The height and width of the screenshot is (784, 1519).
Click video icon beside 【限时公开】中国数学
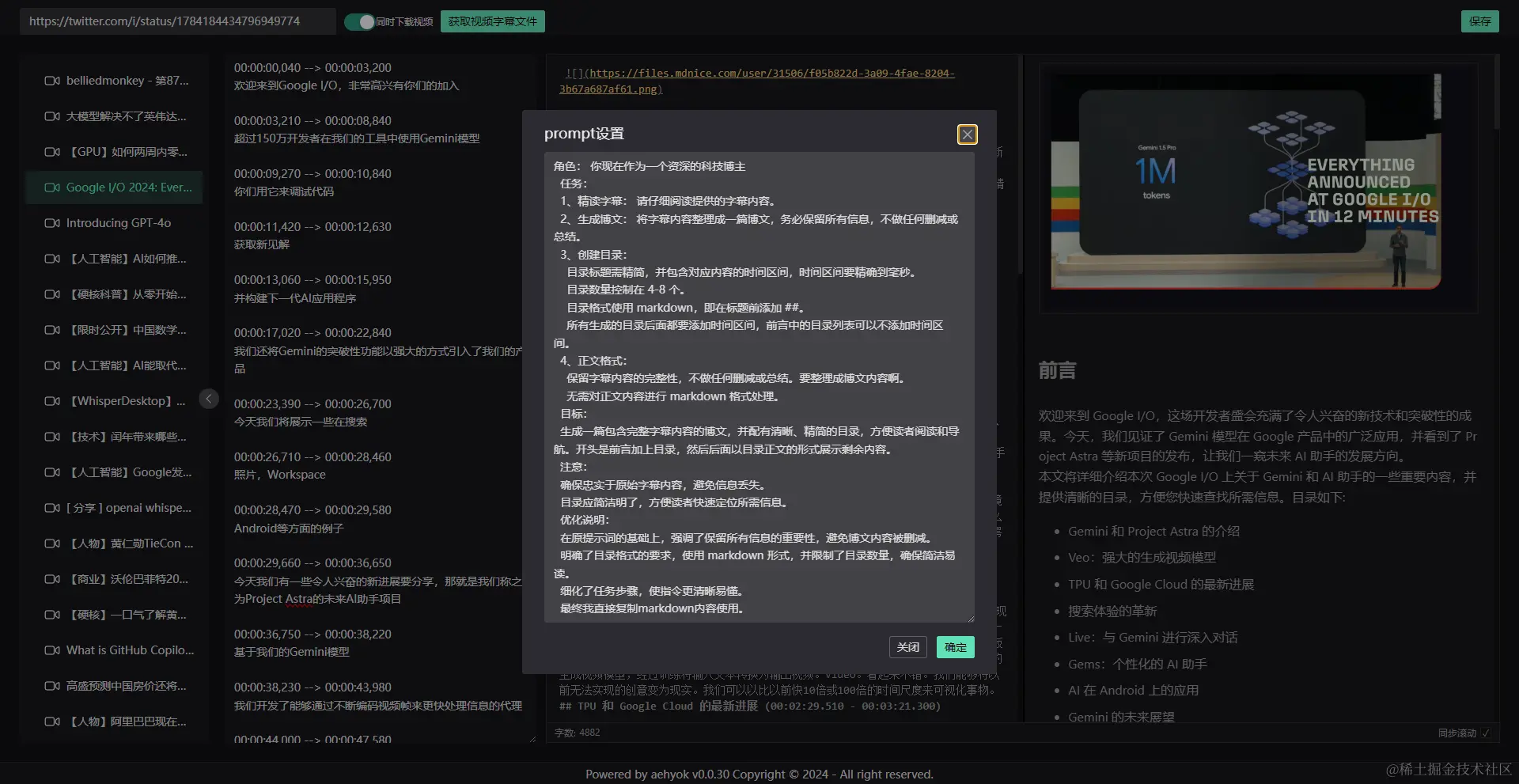[x=52, y=330]
